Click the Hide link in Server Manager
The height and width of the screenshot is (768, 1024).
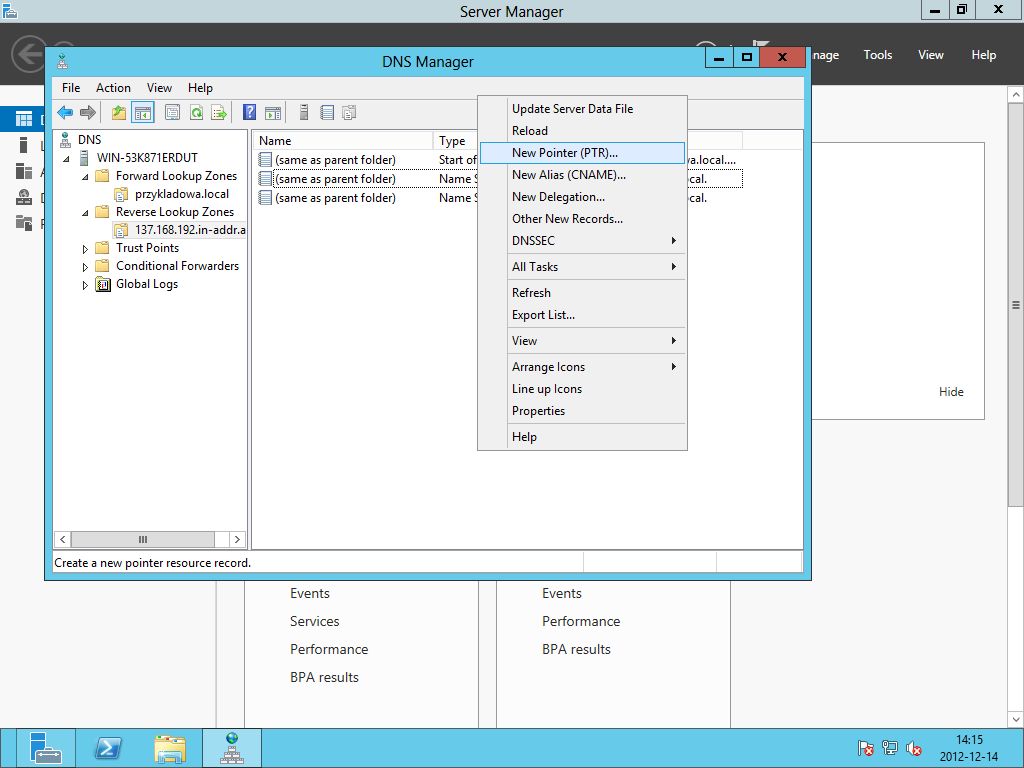coord(951,392)
